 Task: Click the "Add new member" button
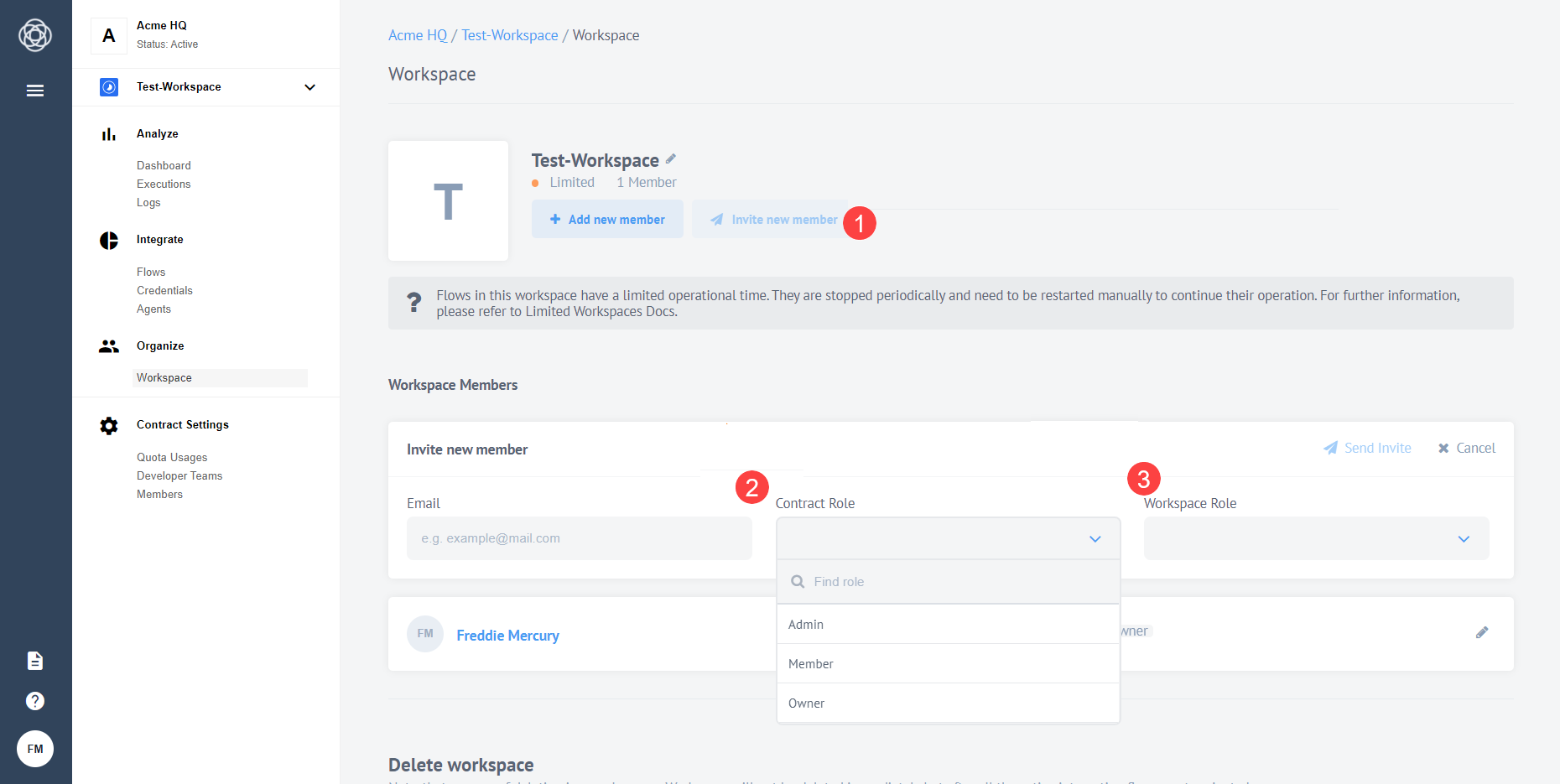607,219
